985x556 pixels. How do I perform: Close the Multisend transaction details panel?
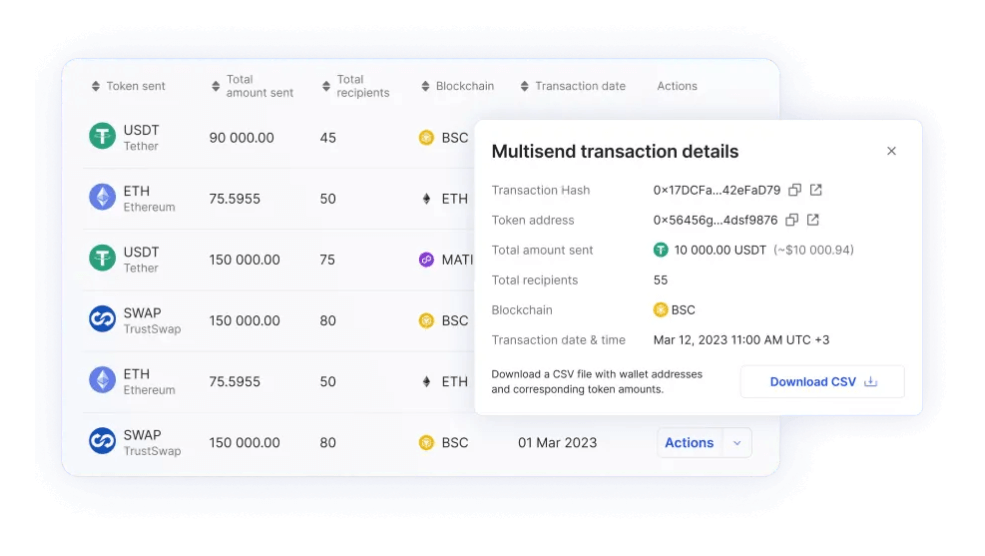[891, 151]
